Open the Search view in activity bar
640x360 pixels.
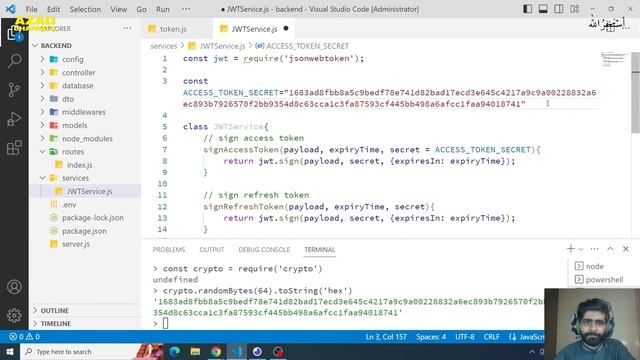pyautogui.click(x=14, y=61)
